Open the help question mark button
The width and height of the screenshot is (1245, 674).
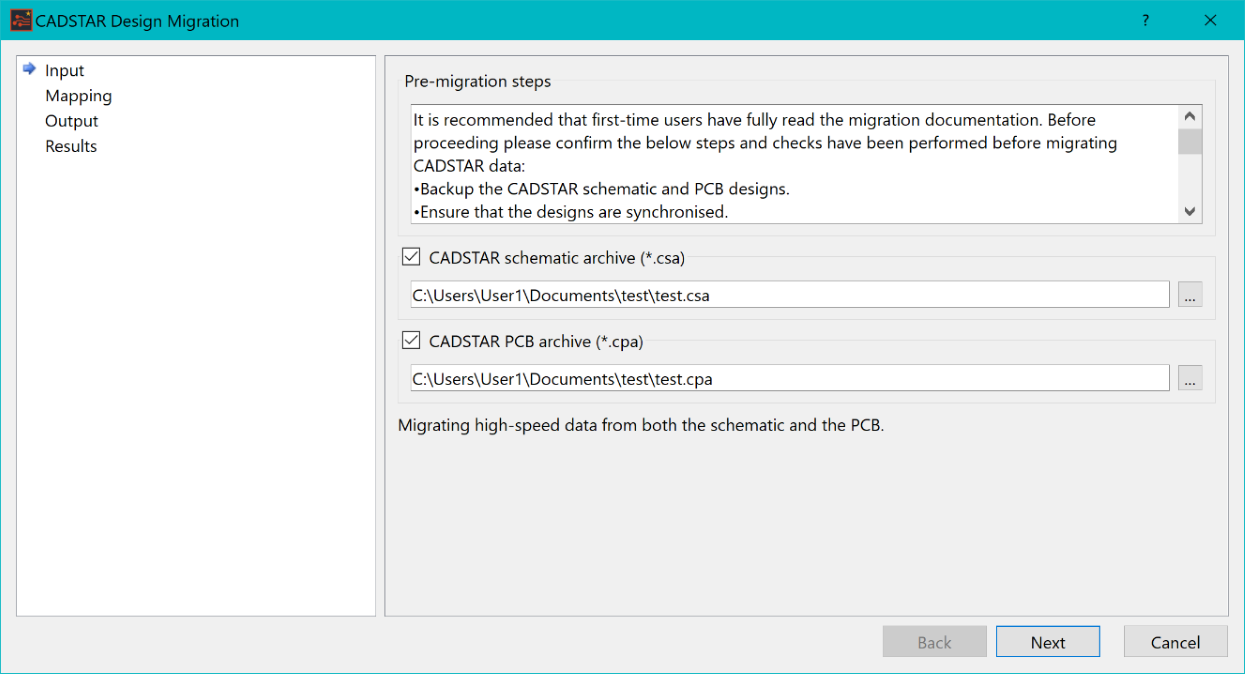1146,20
